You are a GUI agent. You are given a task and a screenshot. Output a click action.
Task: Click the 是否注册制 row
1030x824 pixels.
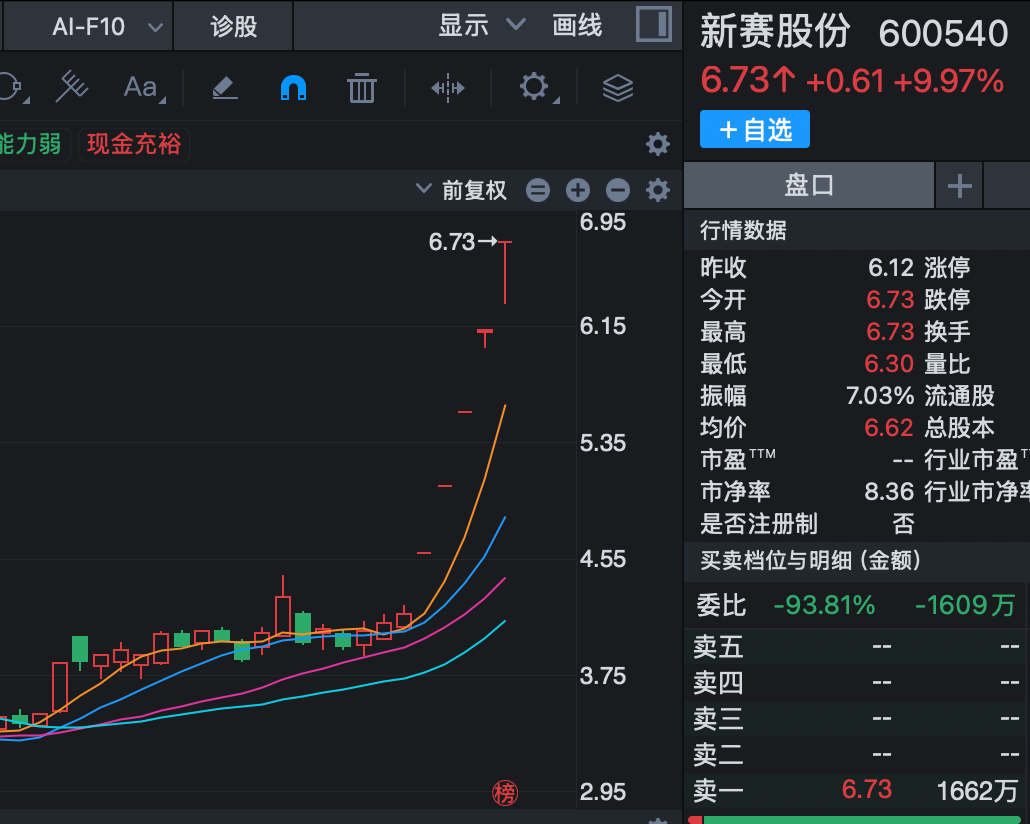pyautogui.click(x=807, y=524)
